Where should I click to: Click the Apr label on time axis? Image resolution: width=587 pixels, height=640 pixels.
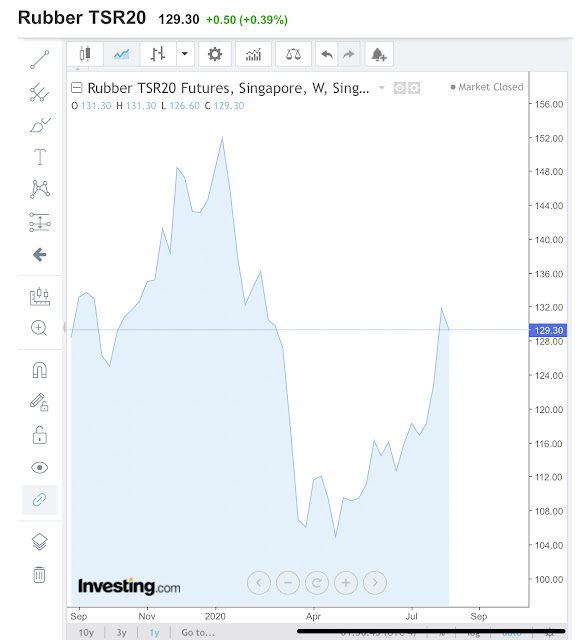pyautogui.click(x=314, y=616)
